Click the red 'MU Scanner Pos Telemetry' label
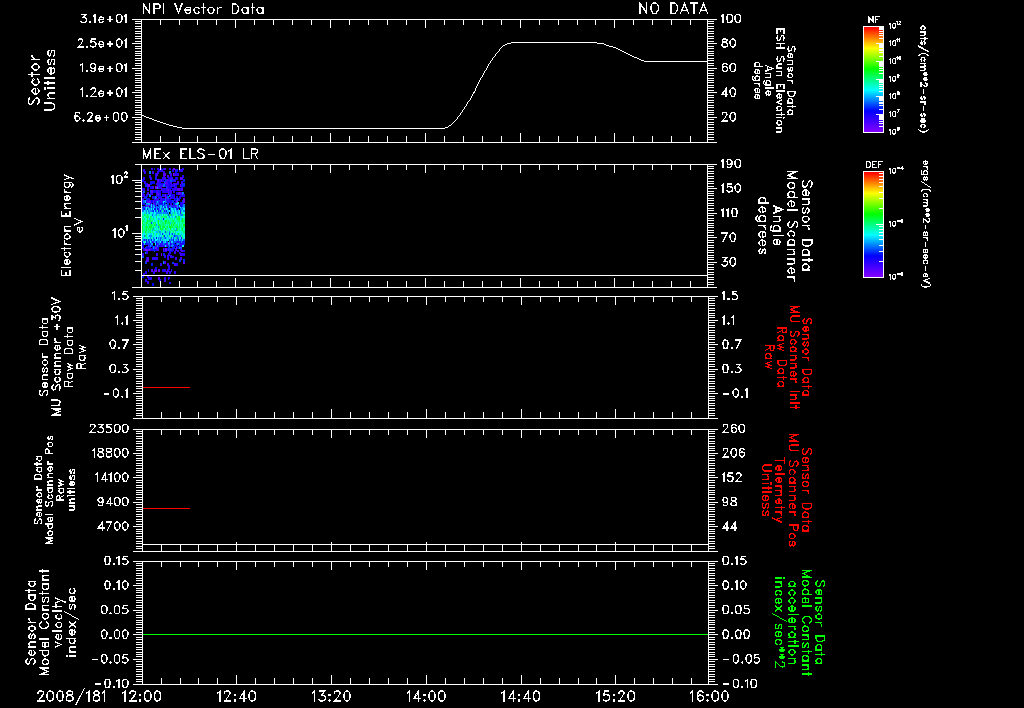 pos(786,490)
